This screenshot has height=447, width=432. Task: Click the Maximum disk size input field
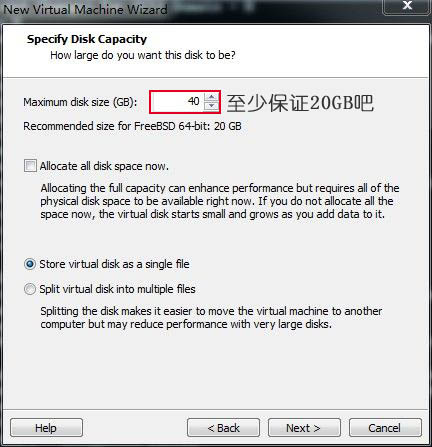(x=177, y=102)
